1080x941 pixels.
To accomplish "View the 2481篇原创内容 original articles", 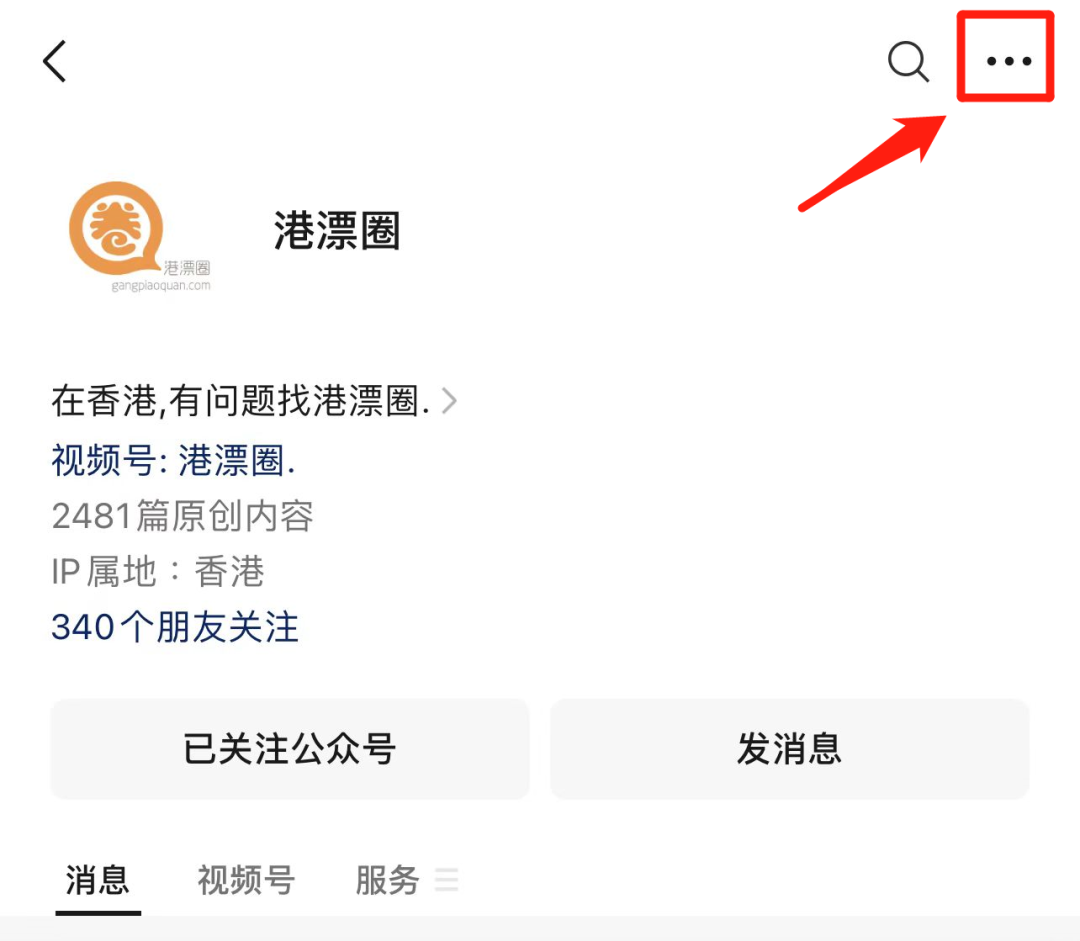I will (183, 515).
